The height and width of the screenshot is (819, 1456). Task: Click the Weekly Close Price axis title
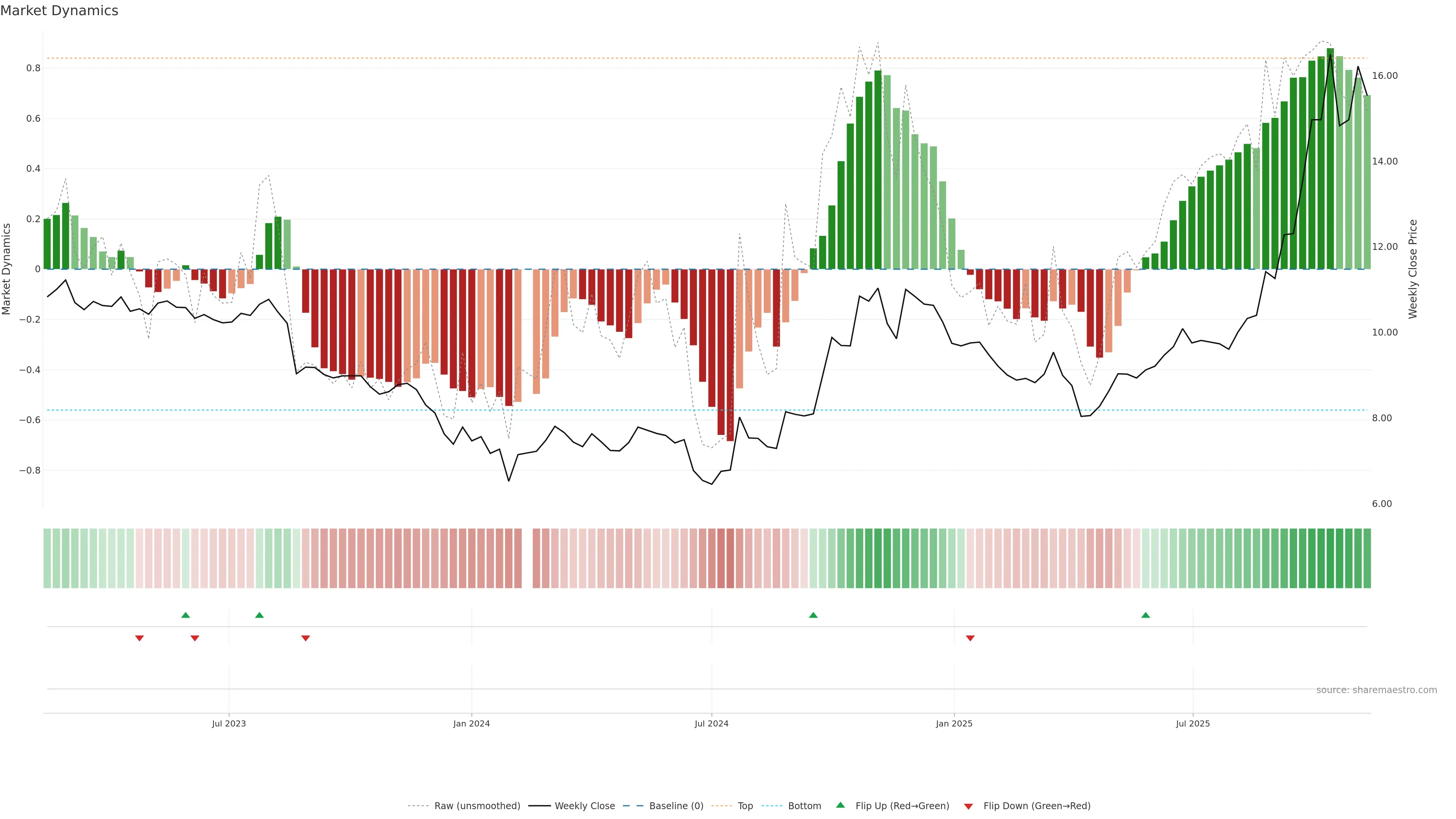click(1413, 269)
